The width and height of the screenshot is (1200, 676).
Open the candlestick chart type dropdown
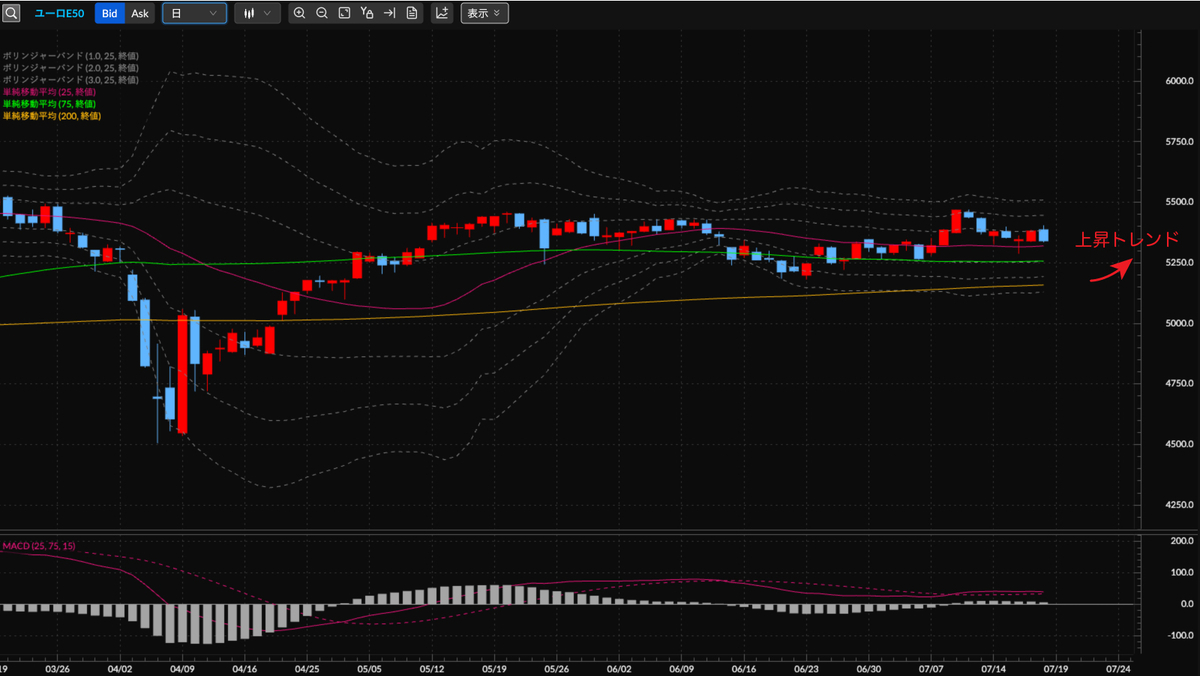coord(257,14)
